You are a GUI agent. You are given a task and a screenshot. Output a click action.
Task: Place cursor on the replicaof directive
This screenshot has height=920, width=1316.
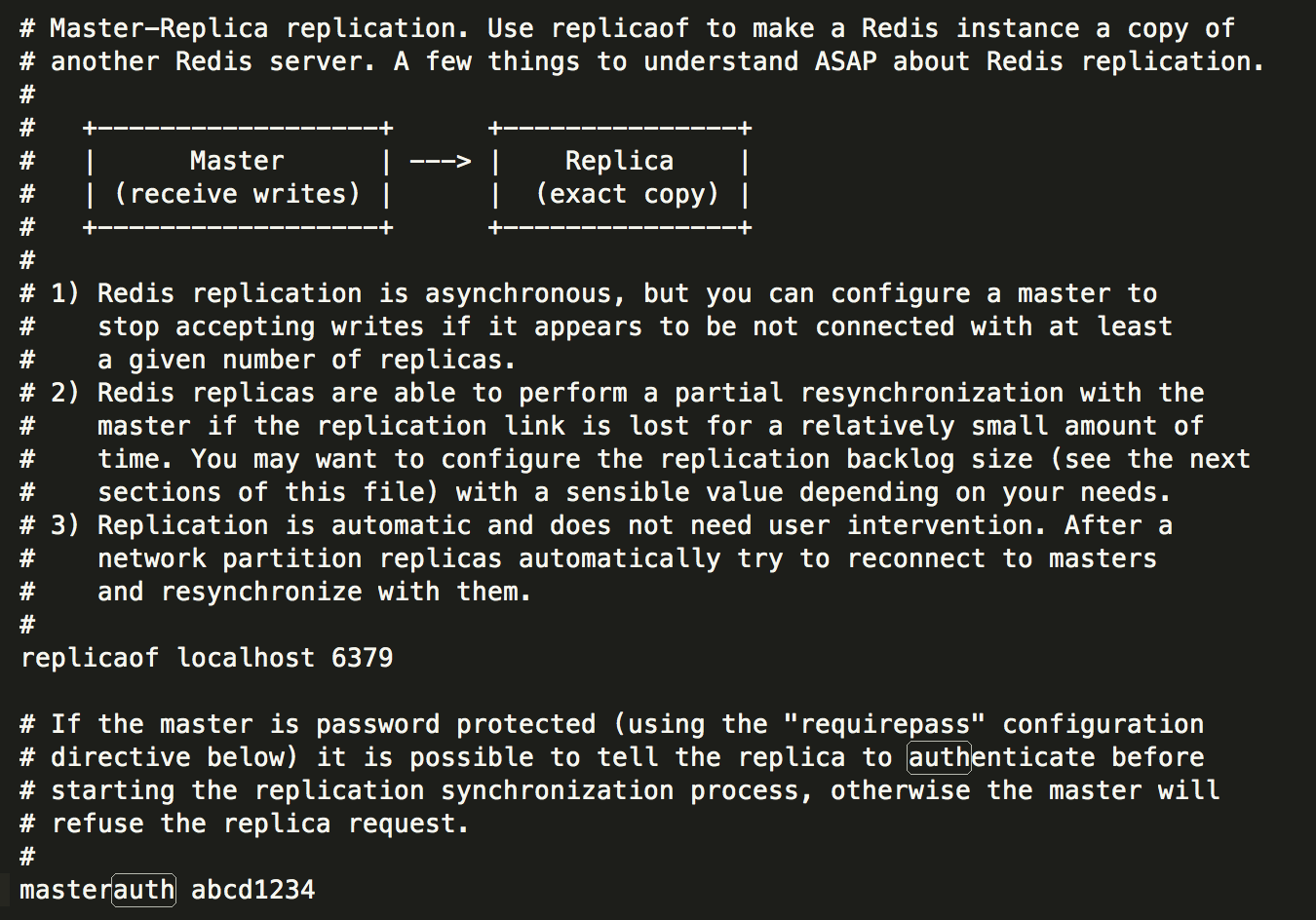[89, 658]
